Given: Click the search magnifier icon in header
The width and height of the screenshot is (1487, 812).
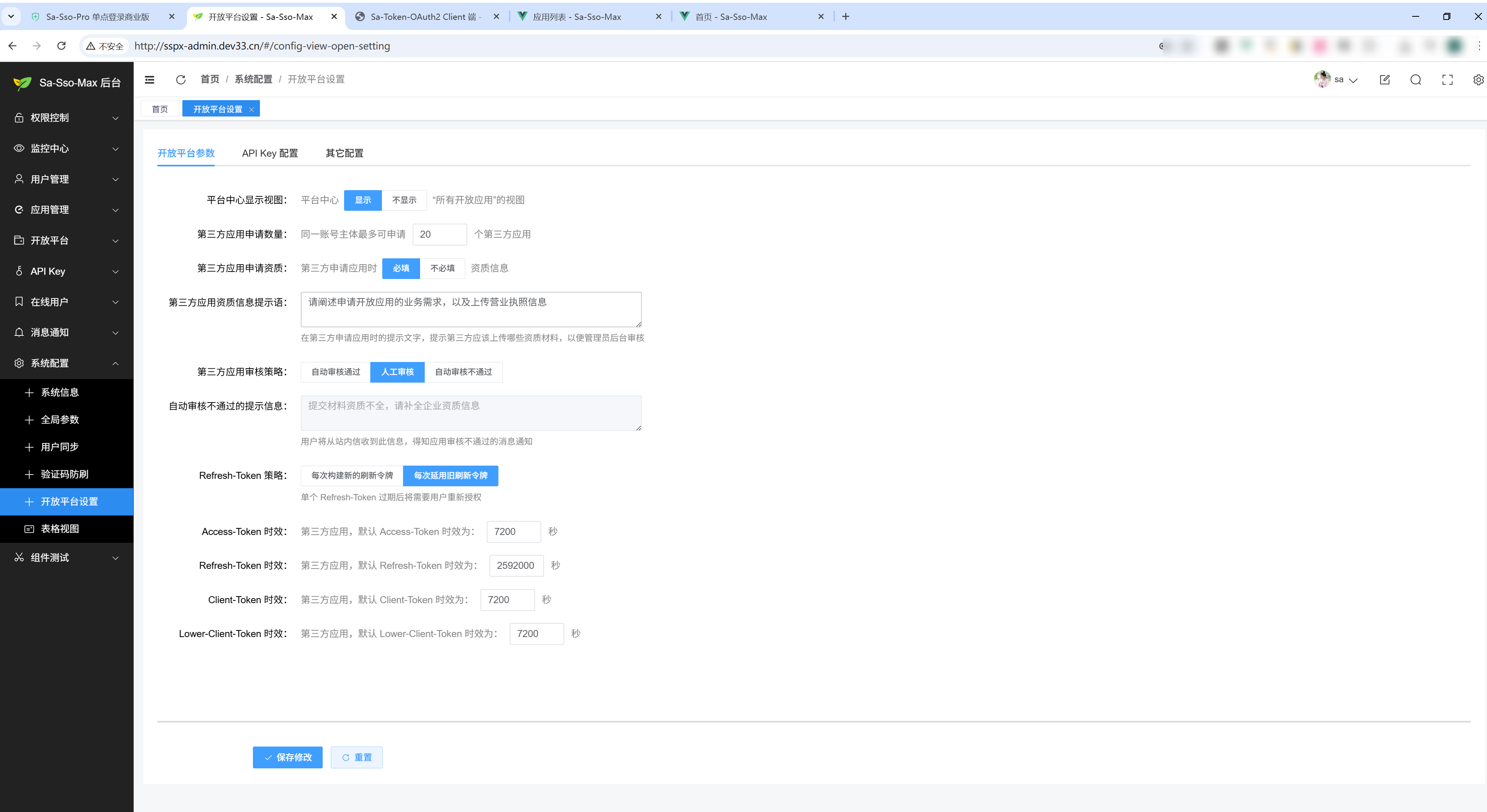Looking at the screenshot, I should (1415, 79).
